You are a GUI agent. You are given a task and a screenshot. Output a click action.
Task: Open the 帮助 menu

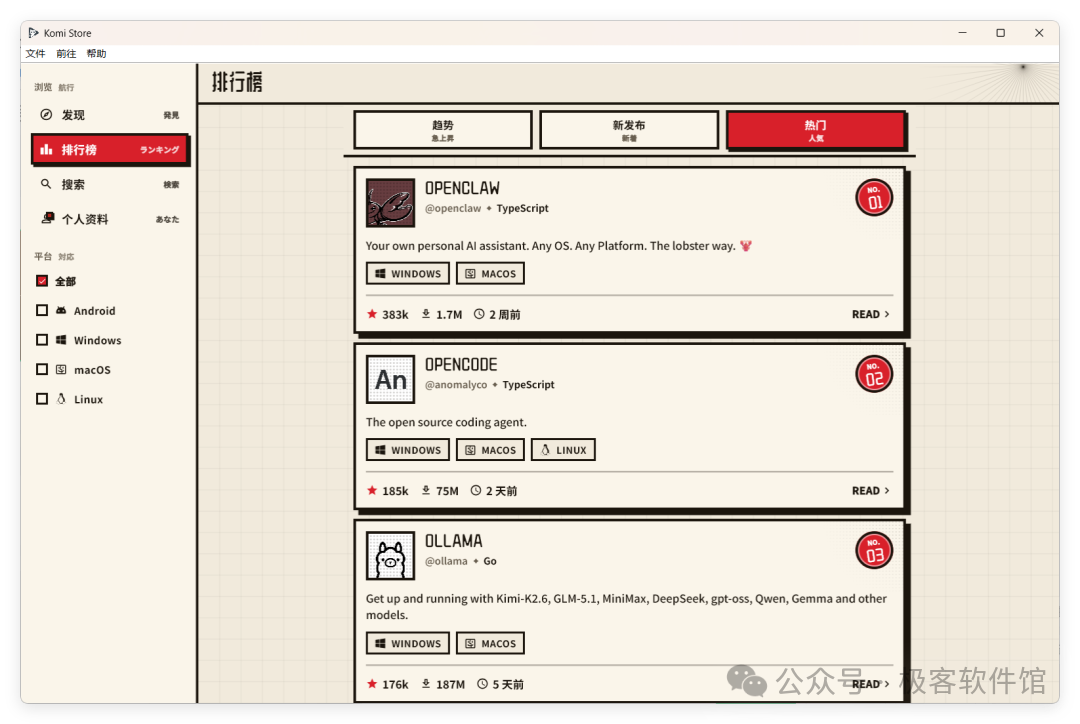(96, 54)
